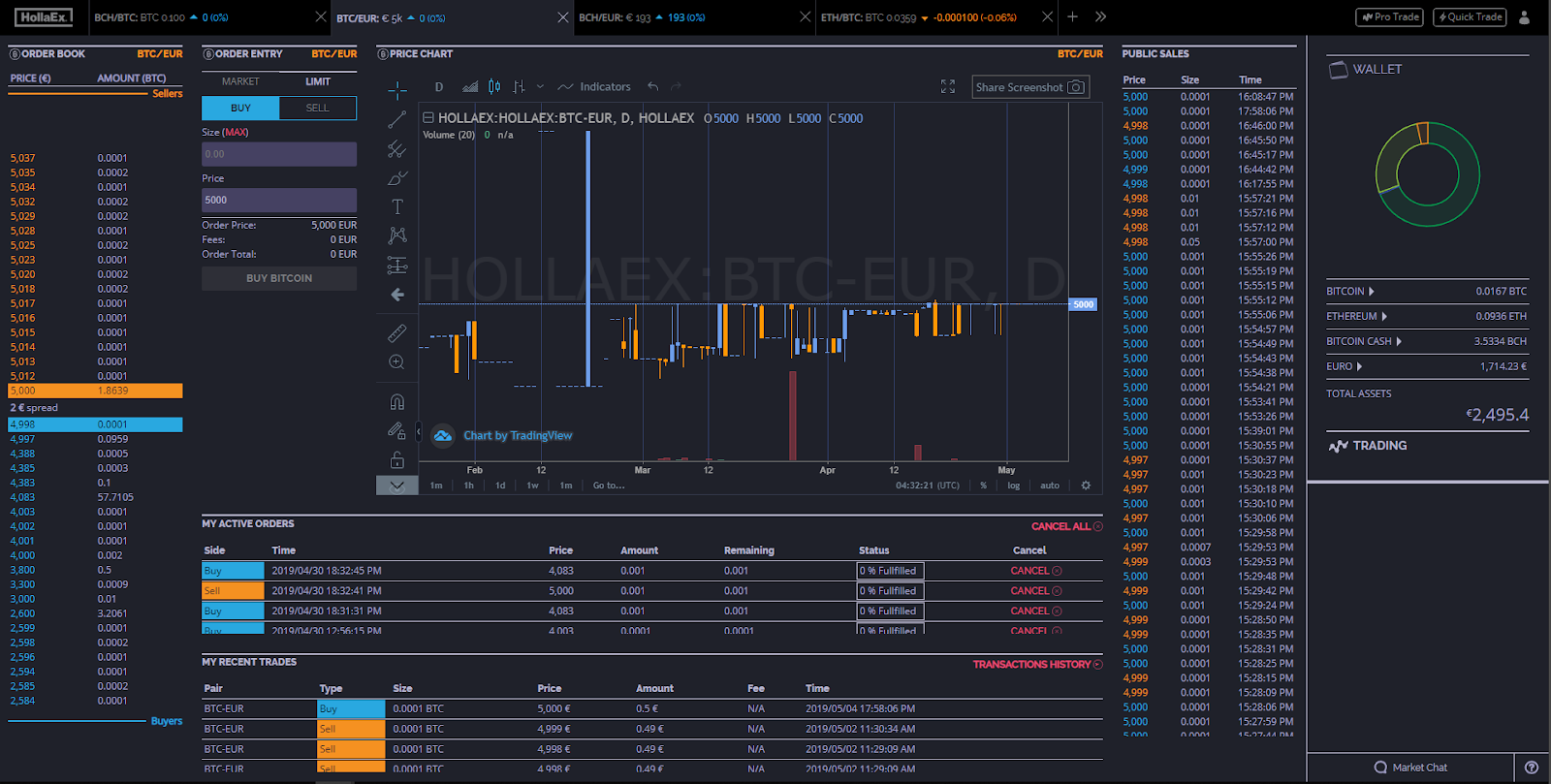Open area chart style icon
The image size is (1551, 784).
470,86
